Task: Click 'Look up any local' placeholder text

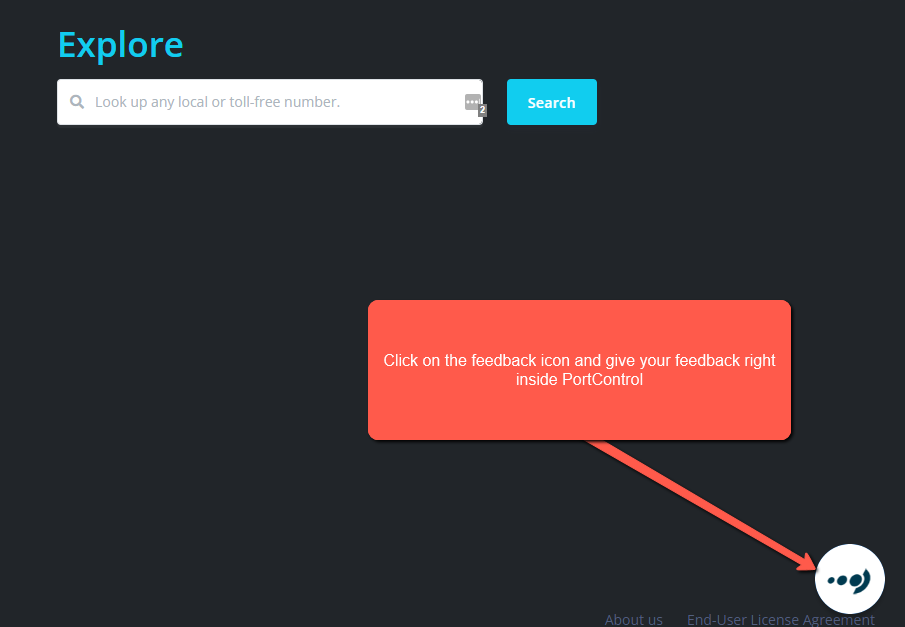Action: pyautogui.click(x=151, y=102)
